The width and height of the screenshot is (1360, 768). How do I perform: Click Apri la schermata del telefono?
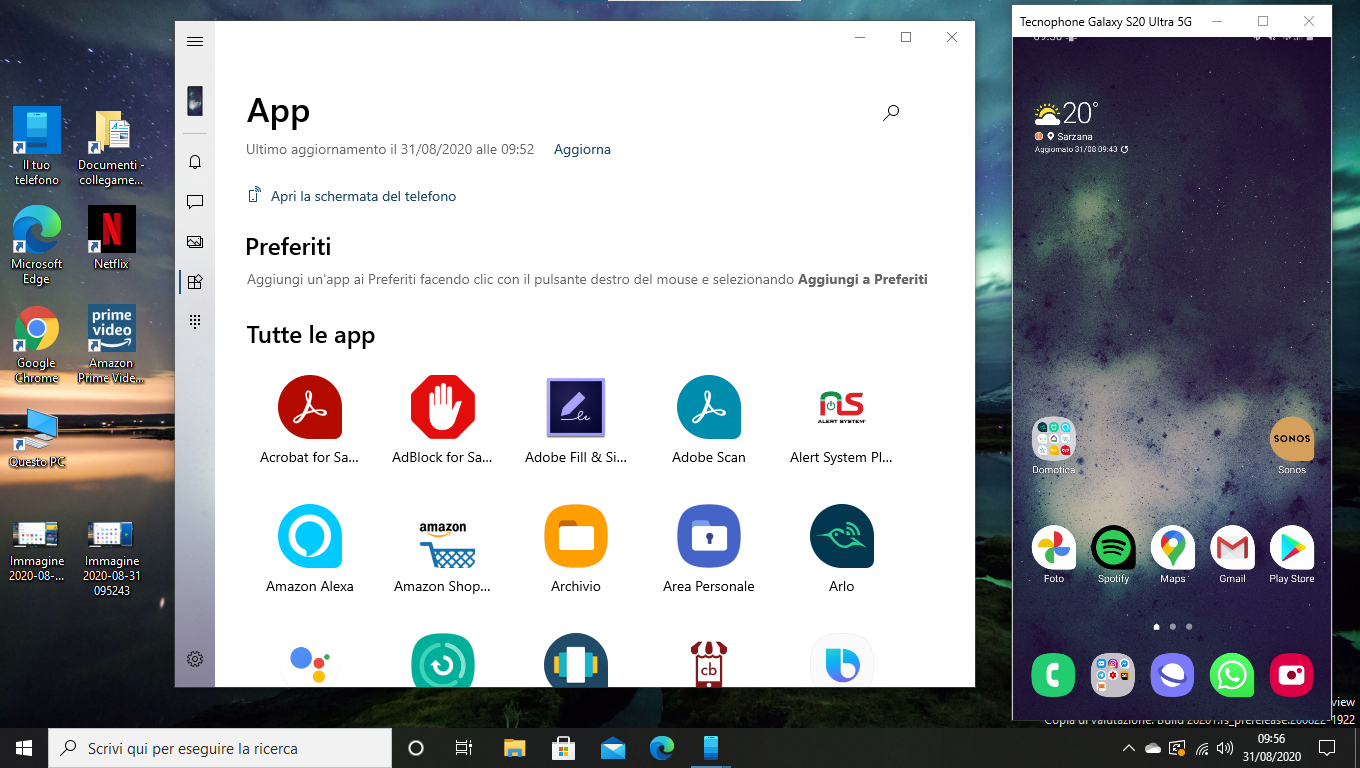click(363, 197)
